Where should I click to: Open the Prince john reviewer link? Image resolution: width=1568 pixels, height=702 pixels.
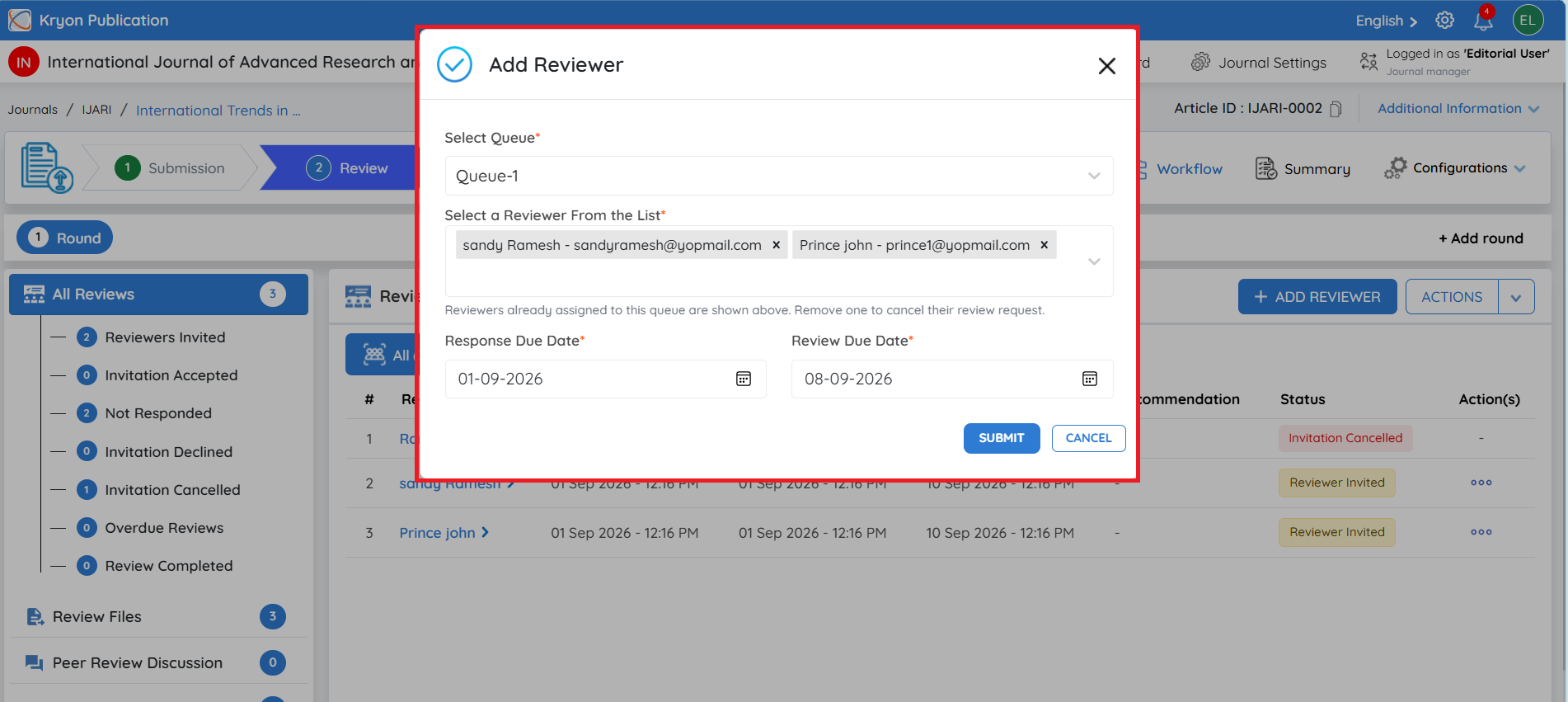444,533
